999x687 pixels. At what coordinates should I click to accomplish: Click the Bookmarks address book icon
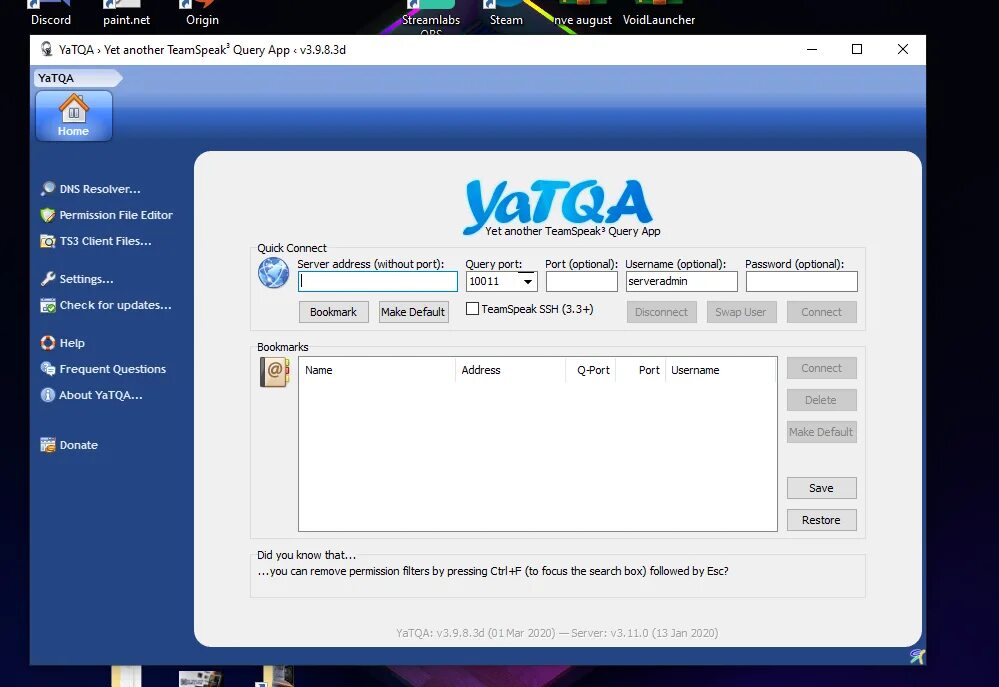275,372
